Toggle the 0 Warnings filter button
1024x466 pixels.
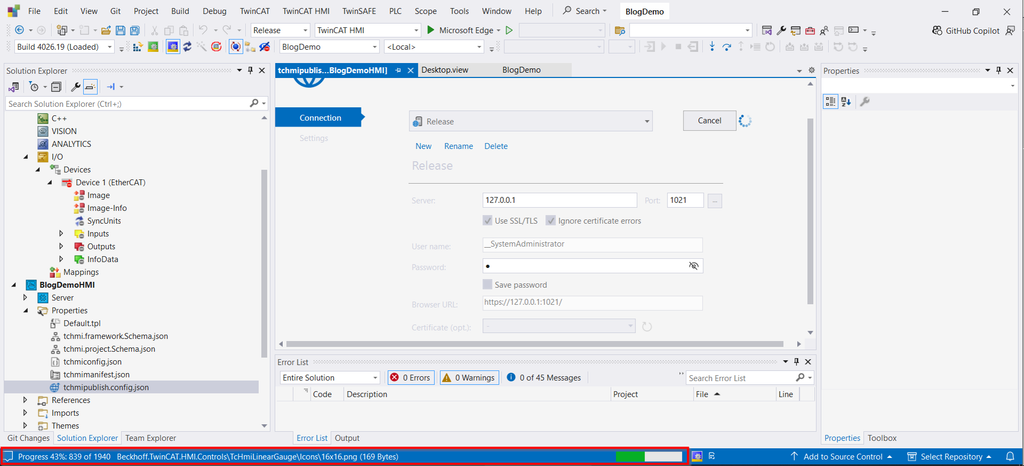point(470,377)
